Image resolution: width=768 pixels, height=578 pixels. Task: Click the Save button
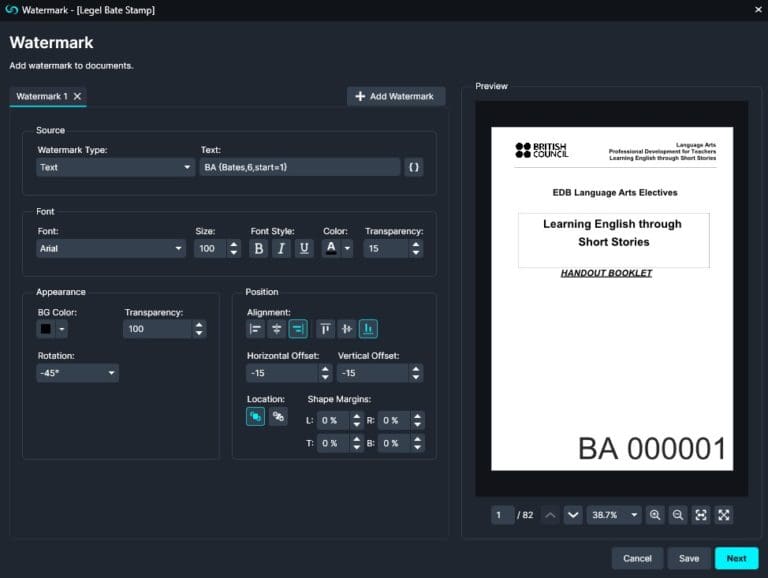pyautogui.click(x=689, y=558)
